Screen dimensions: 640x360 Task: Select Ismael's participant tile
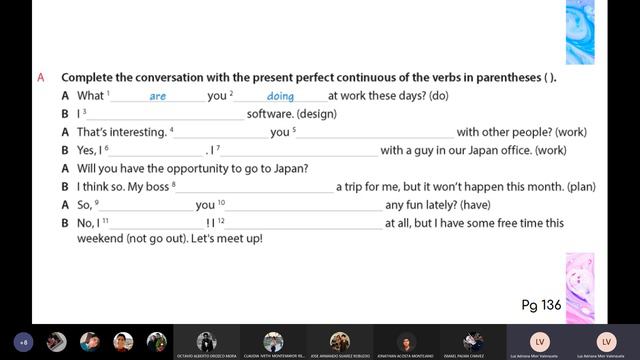point(473,342)
